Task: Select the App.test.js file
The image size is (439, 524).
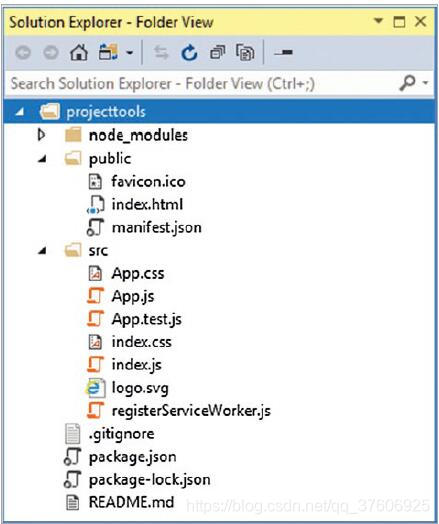Action: point(147,319)
